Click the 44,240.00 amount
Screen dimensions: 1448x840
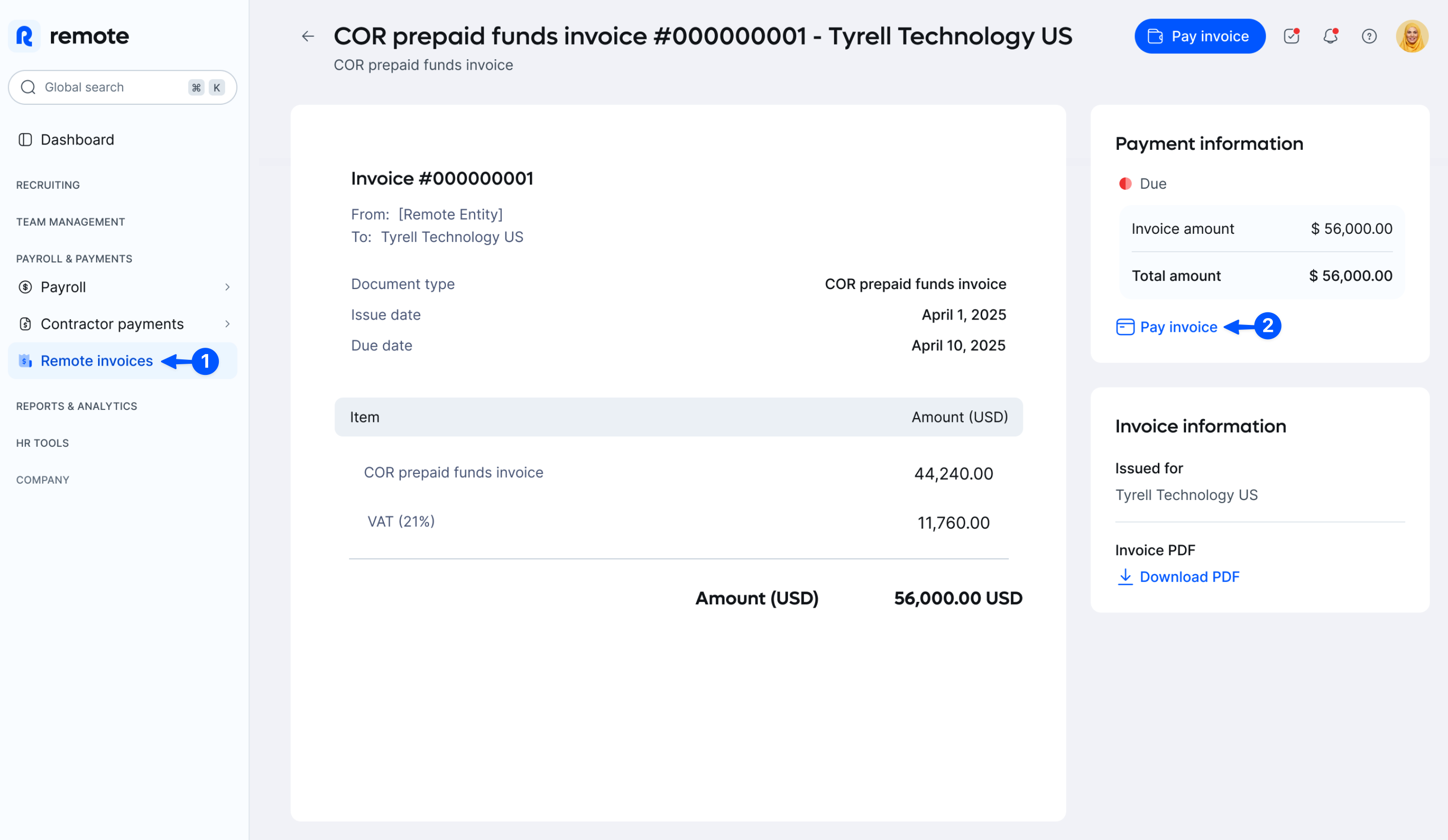pyautogui.click(x=953, y=474)
